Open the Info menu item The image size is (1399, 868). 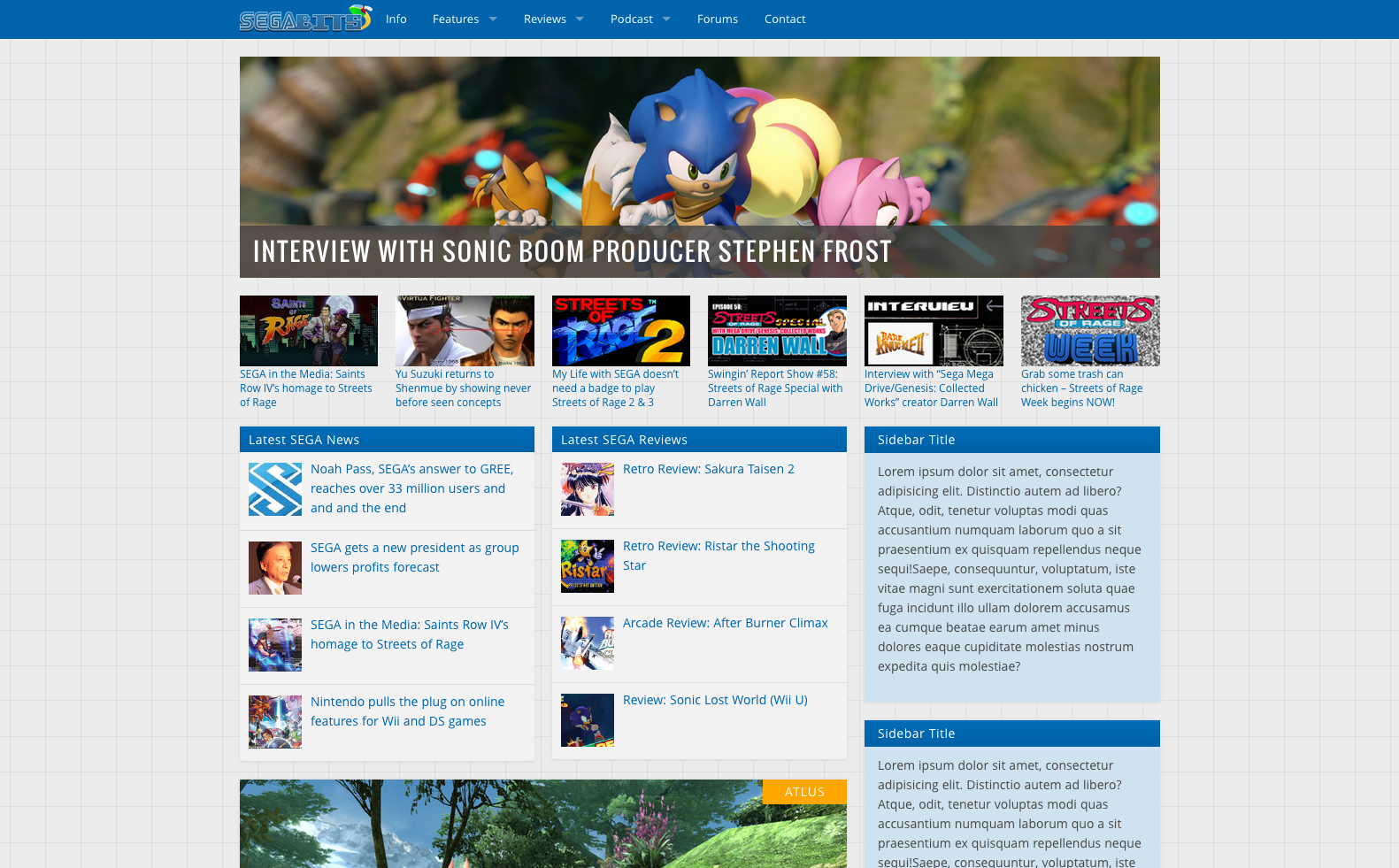[x=396, y=19]
